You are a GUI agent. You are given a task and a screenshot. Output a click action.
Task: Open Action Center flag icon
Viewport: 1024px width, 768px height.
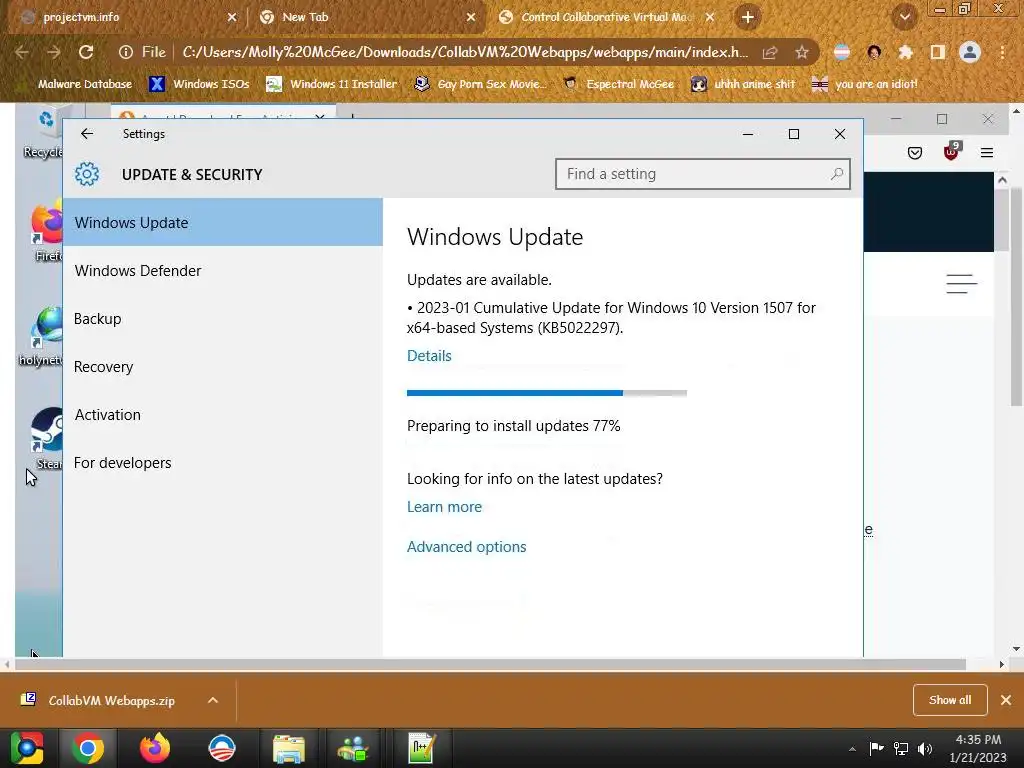(x=876, y=748)
